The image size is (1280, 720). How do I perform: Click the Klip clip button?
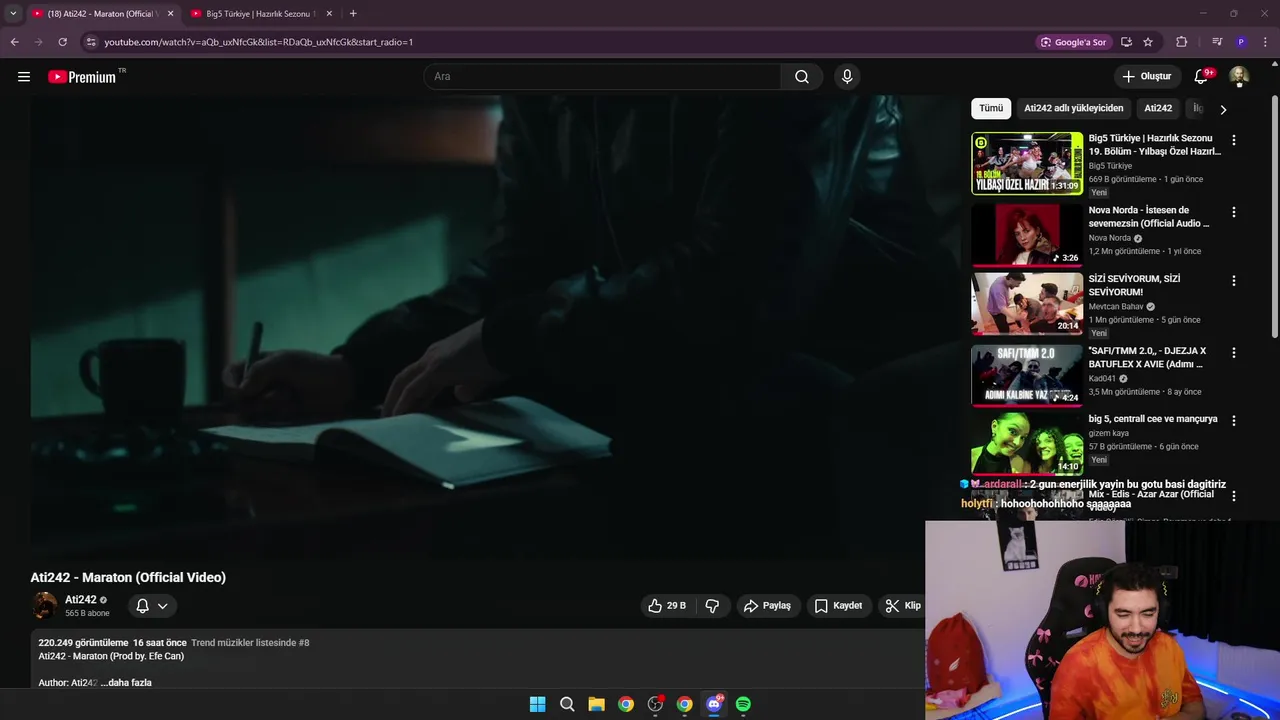point(902,606)
